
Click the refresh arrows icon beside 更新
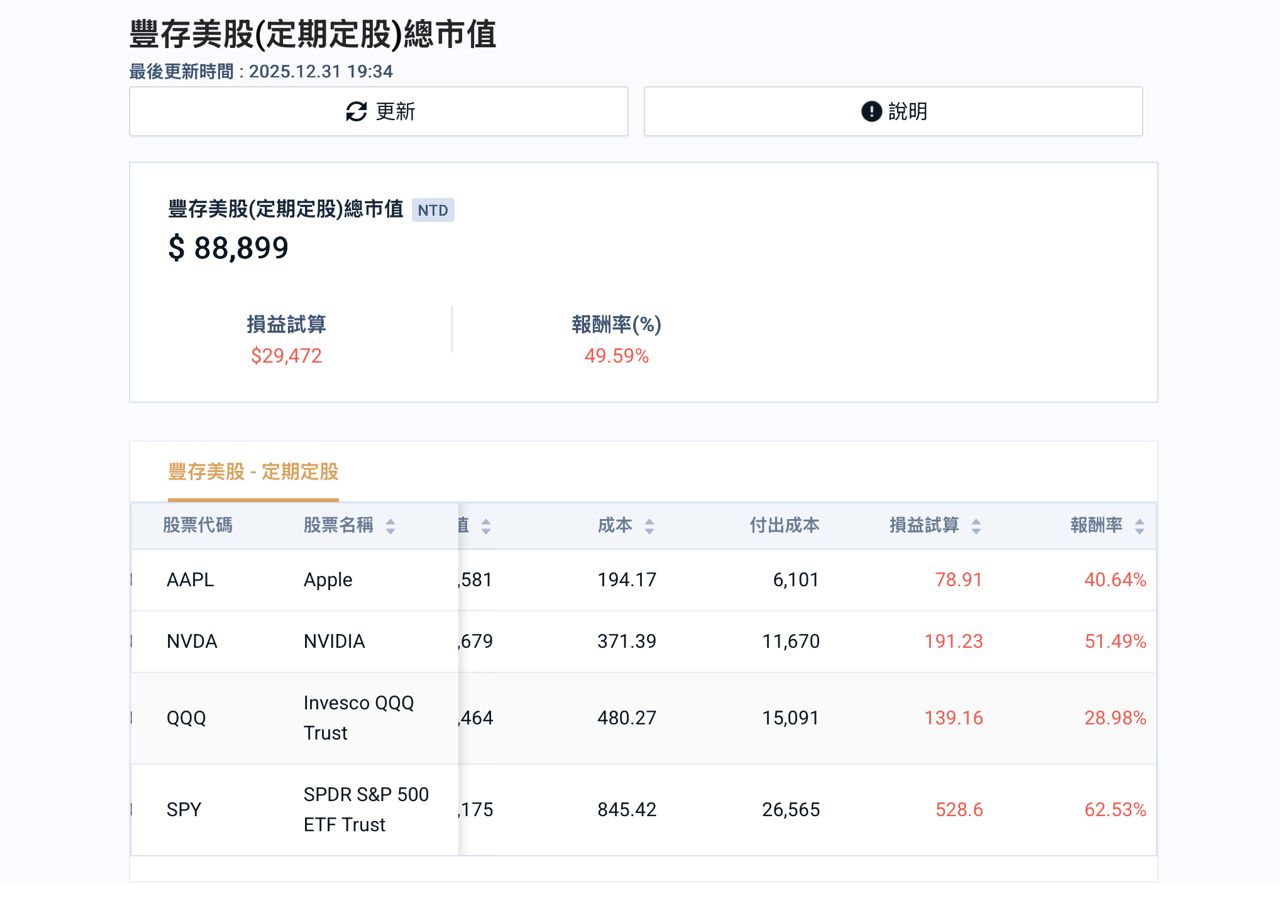(356, 111)
